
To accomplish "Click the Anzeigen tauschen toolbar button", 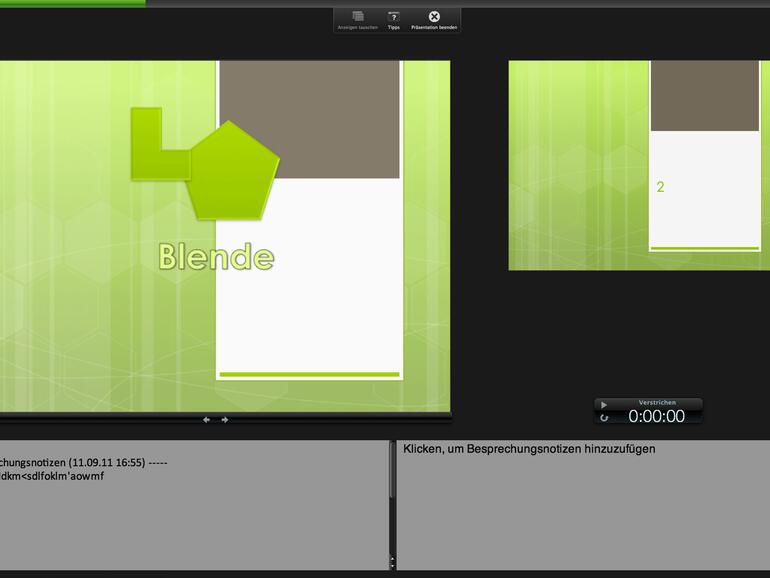I will [x=358, y=20].
